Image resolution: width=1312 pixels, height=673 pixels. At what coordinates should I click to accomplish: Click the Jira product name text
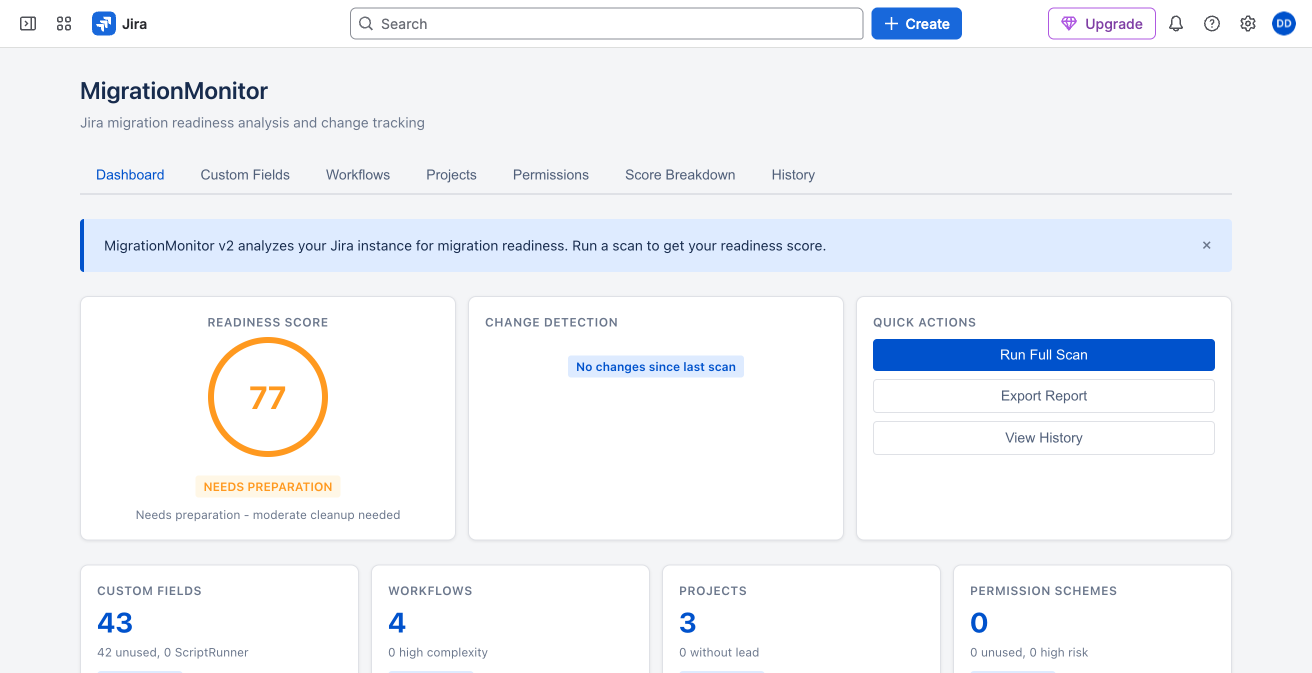[x=135, y=23]
